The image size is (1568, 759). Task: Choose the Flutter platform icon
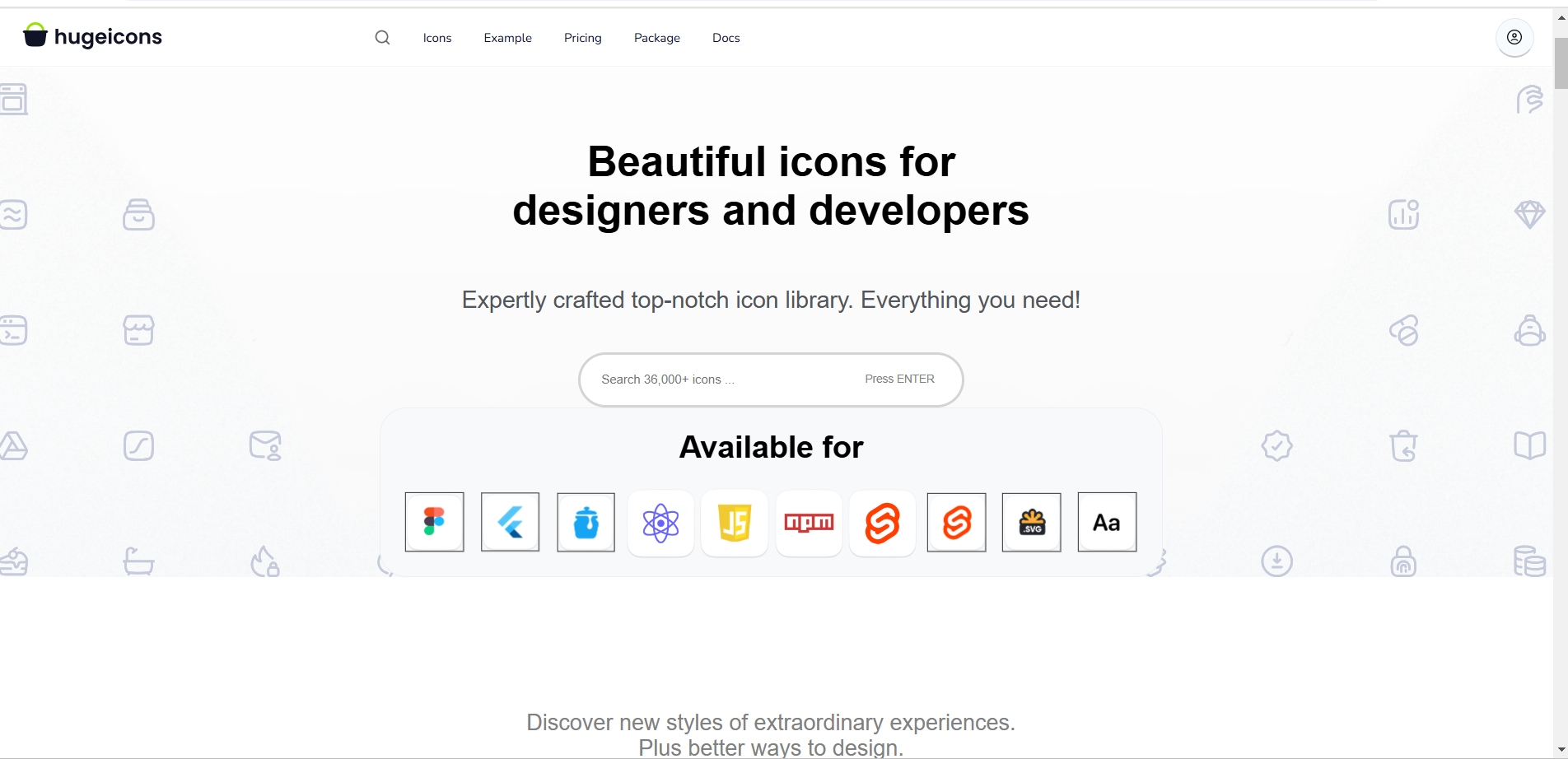[510, 522]
